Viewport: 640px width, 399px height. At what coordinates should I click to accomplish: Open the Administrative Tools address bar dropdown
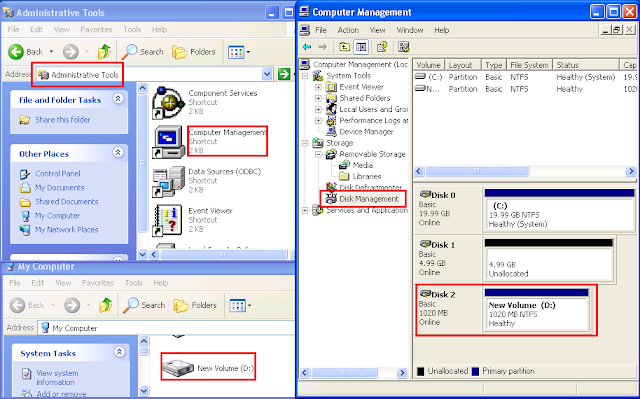pyautogui.click(x=267, y=74)
